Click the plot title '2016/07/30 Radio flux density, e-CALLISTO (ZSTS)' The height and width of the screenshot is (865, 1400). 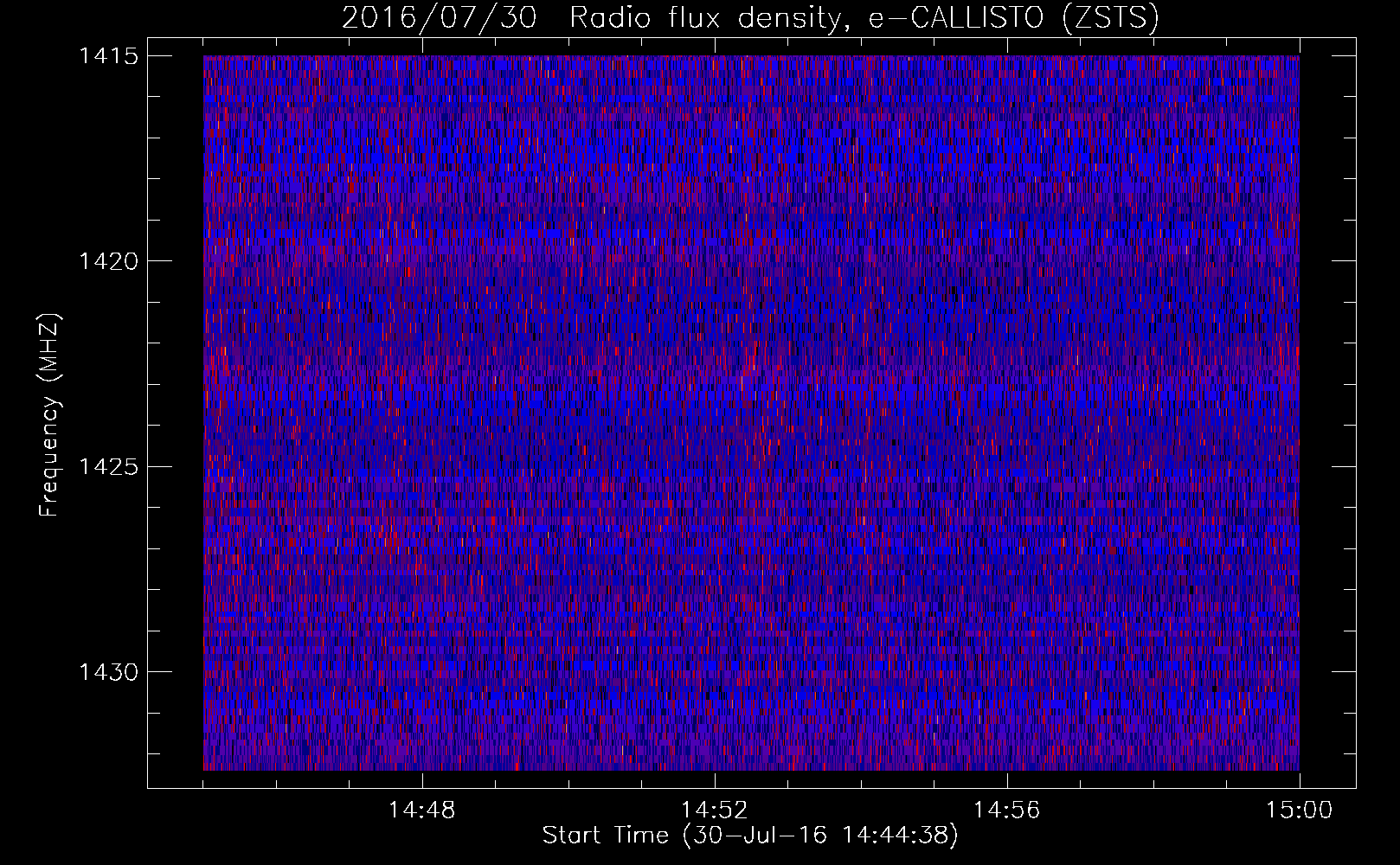[x=750, y=18]
